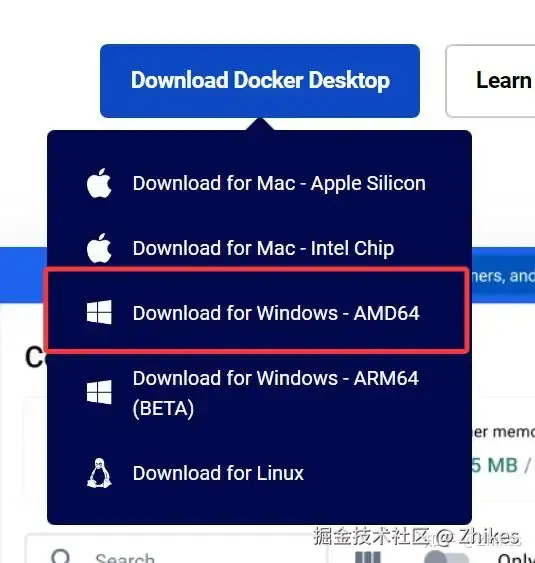The height and width of the screenshot is (563, 535).
Task: Click the partially hidden 'C' heading
Action: [35, 357]
